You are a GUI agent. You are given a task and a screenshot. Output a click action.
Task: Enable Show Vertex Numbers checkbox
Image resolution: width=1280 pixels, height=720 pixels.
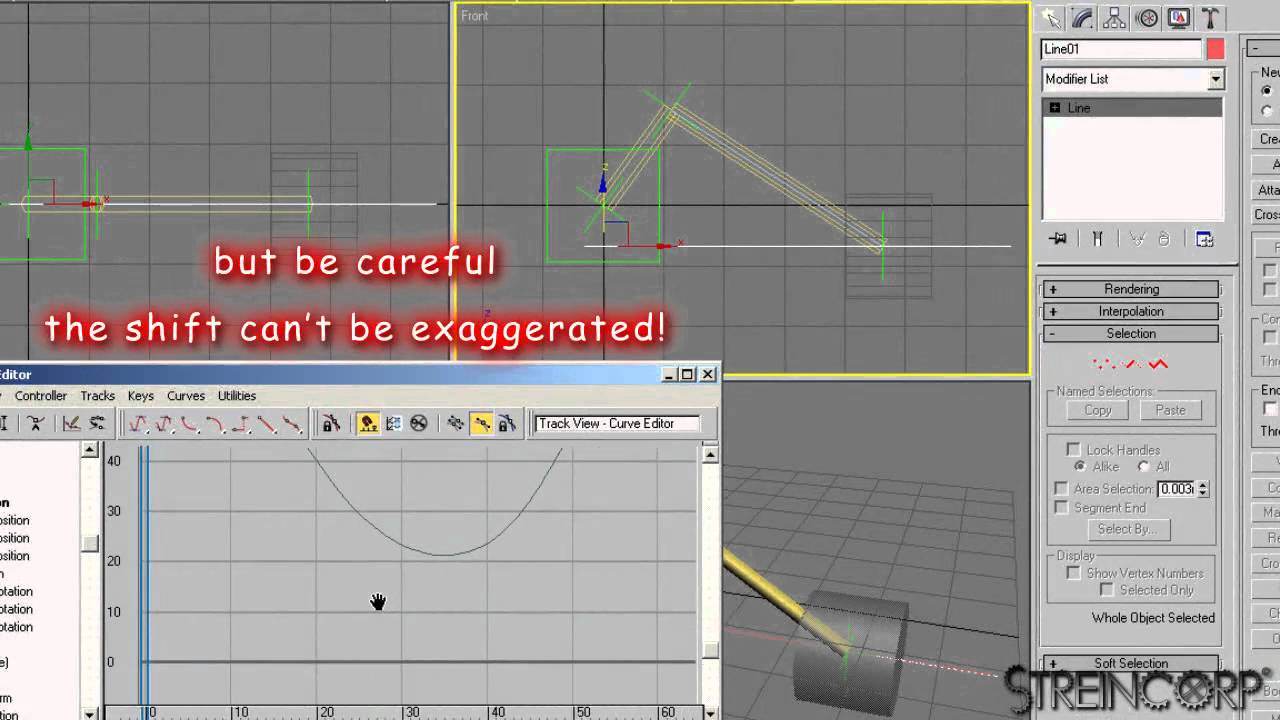[x=1073, y=573]
